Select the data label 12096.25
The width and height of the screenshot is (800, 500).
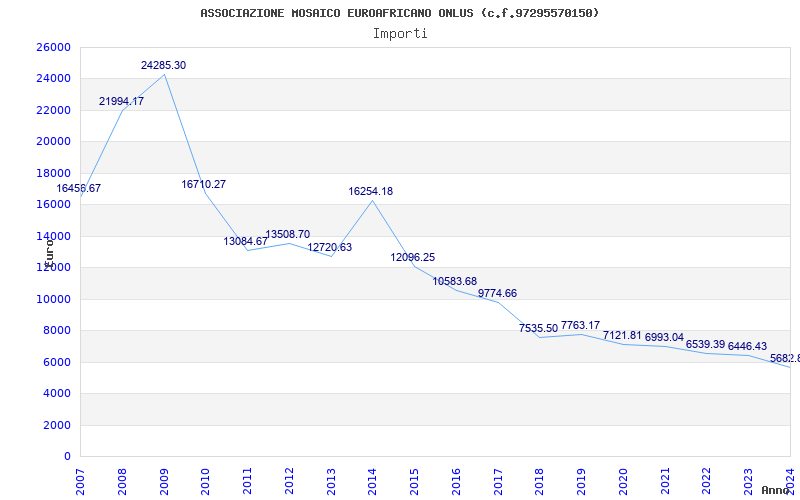[413, 257]
